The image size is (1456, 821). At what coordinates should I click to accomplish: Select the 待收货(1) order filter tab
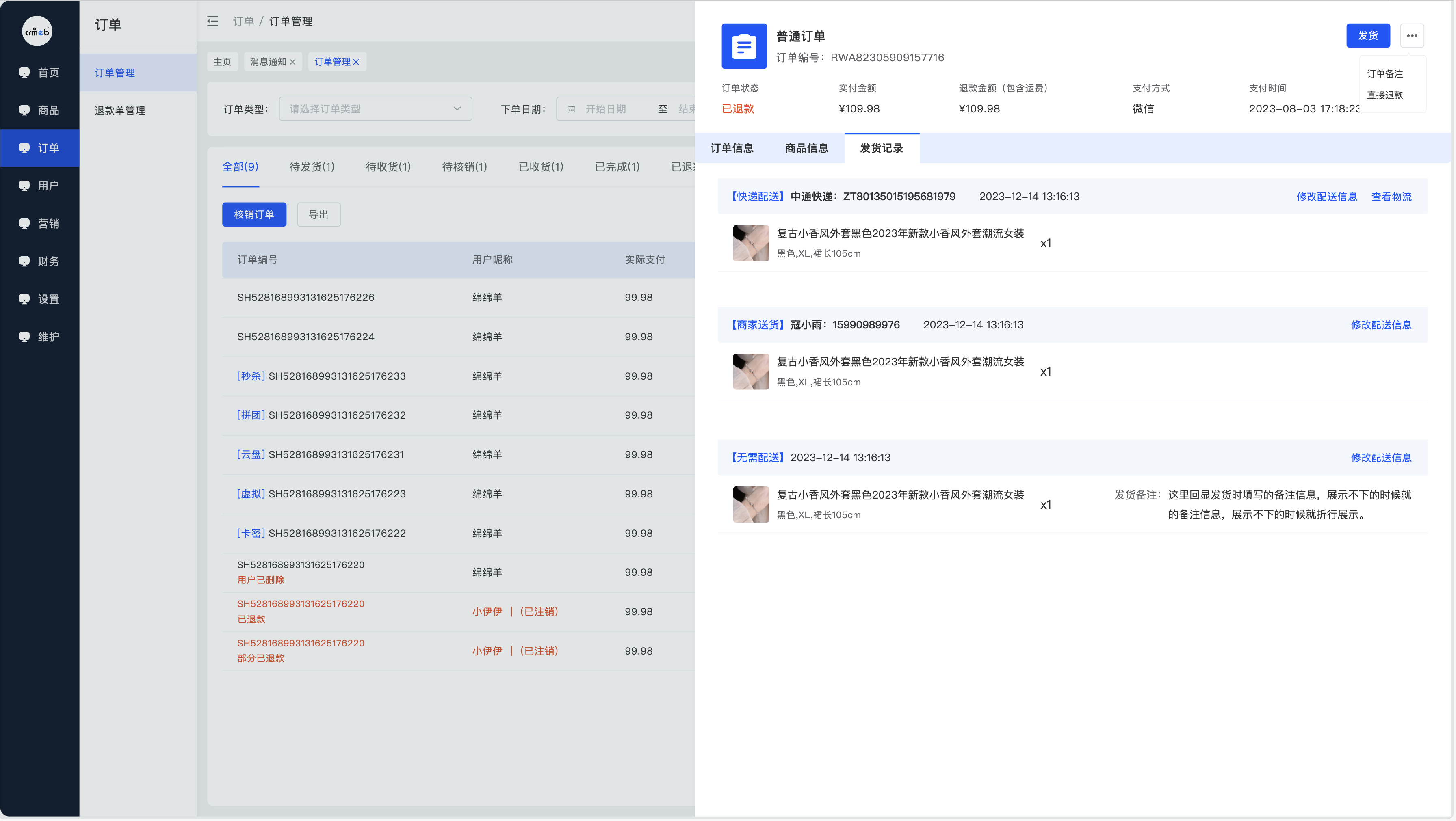tap(388, 167)
